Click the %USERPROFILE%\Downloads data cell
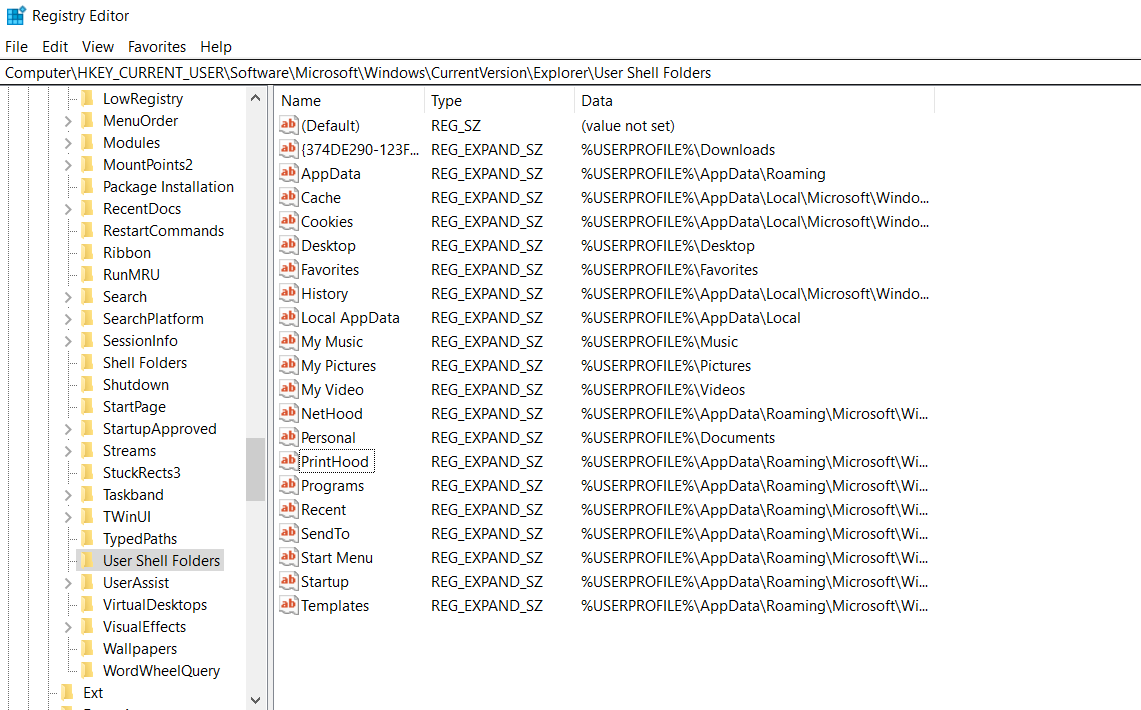Viewport: 1141px width, 710px height. tap(677, 149)
